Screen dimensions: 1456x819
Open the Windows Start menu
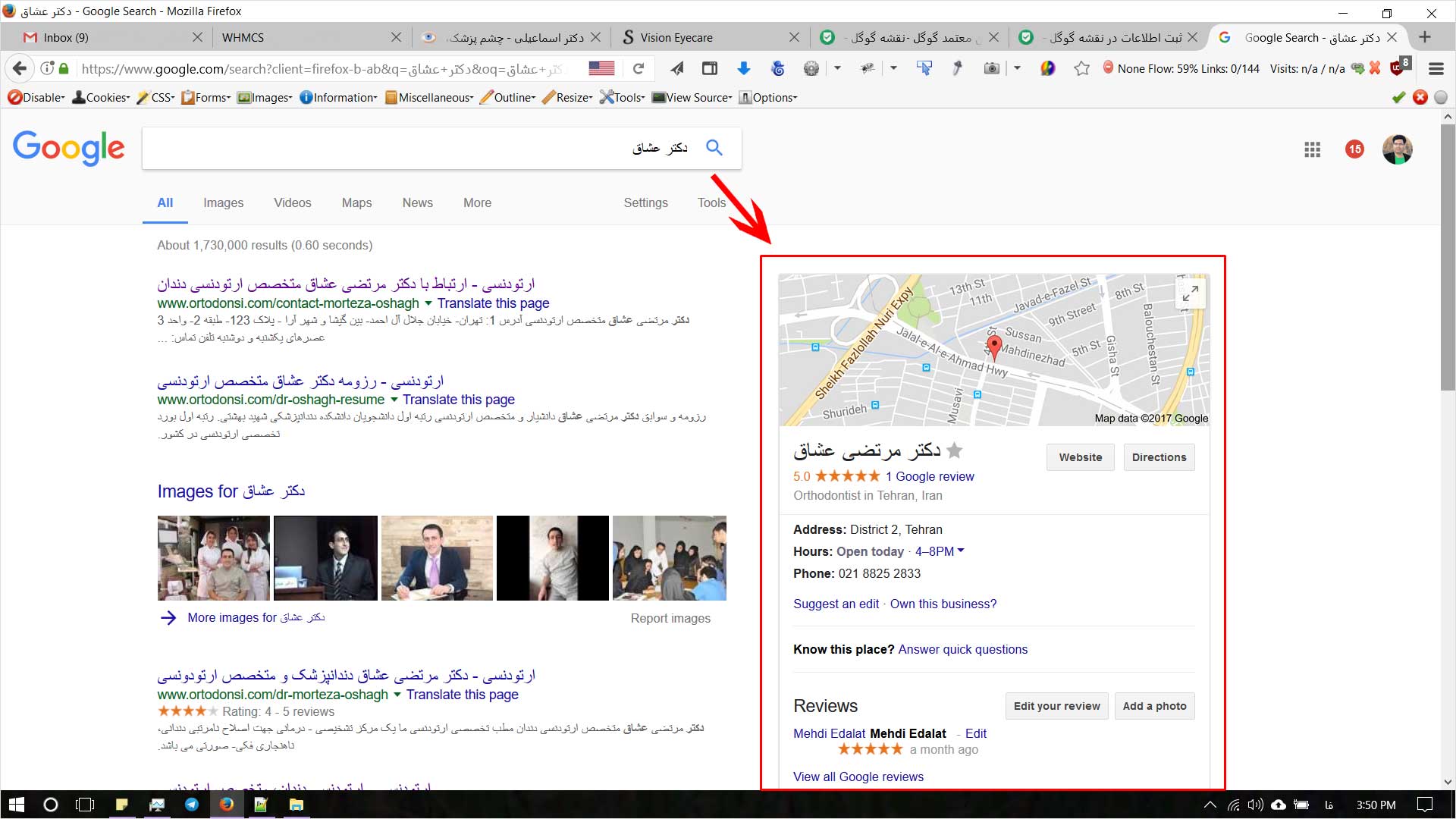pyautogui.click(x=17, y=805)
